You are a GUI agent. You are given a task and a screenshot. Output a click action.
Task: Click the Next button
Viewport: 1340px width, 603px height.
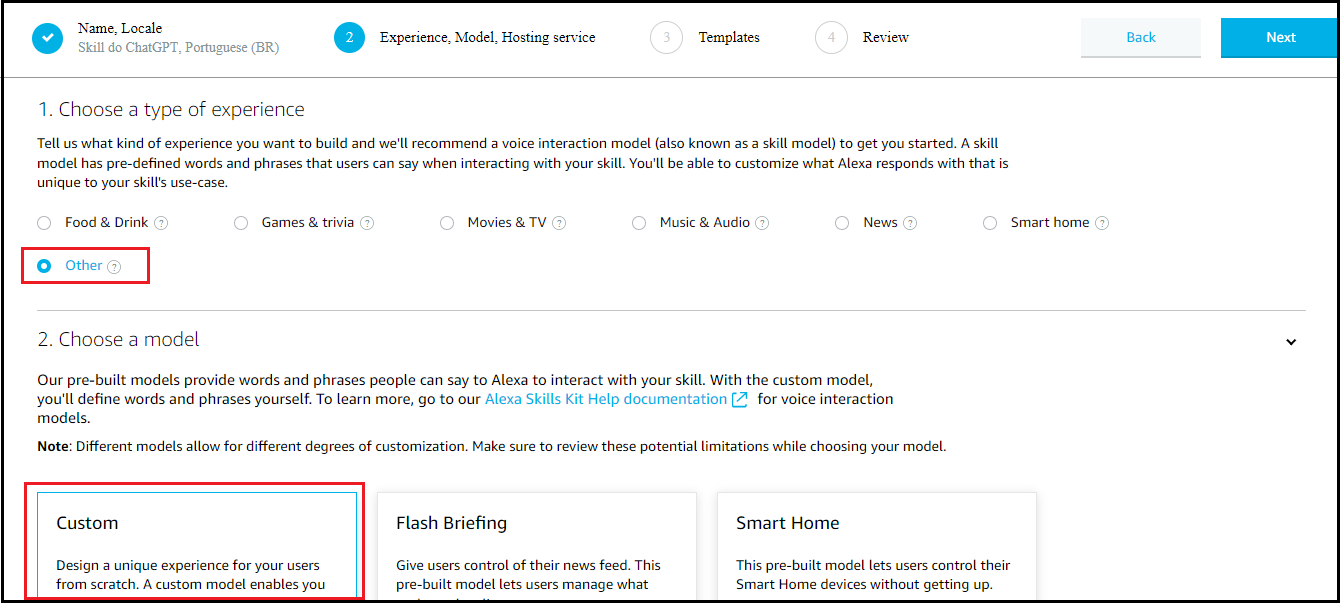coord(1280,38)
